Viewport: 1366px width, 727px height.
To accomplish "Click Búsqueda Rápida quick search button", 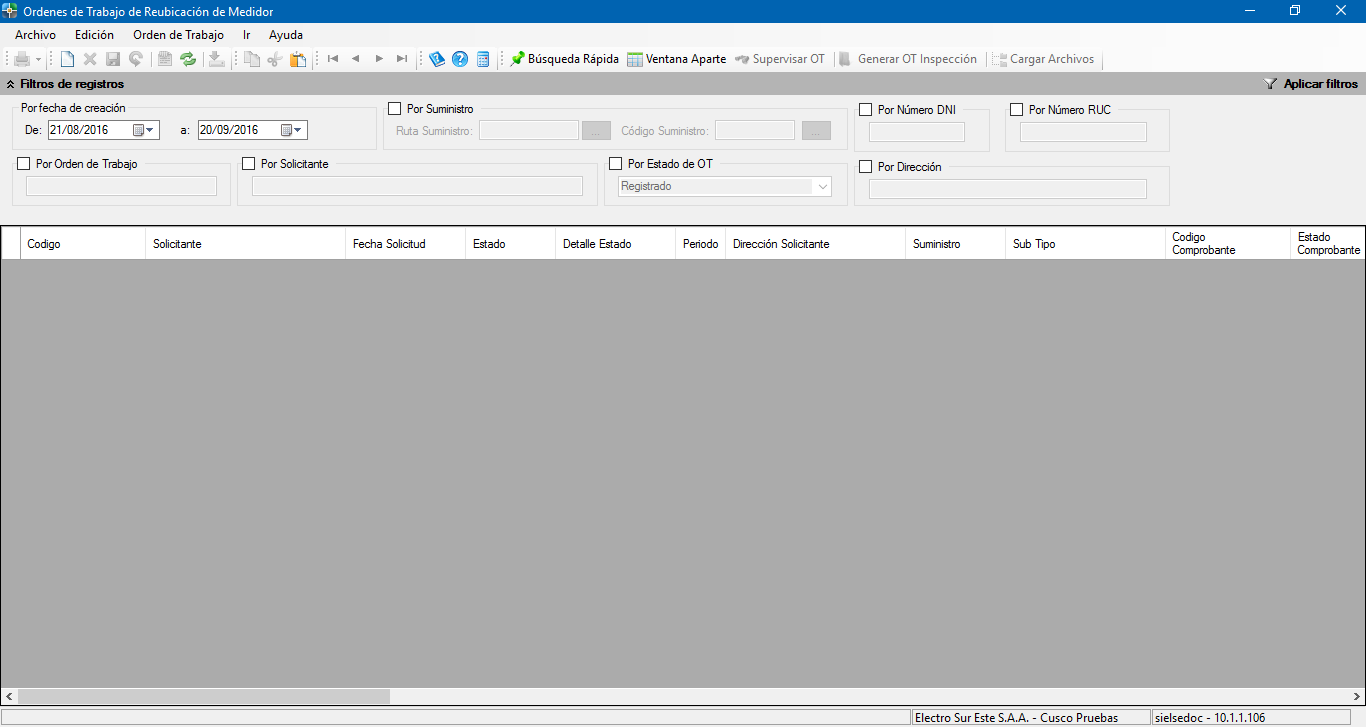I will point(564,59).
